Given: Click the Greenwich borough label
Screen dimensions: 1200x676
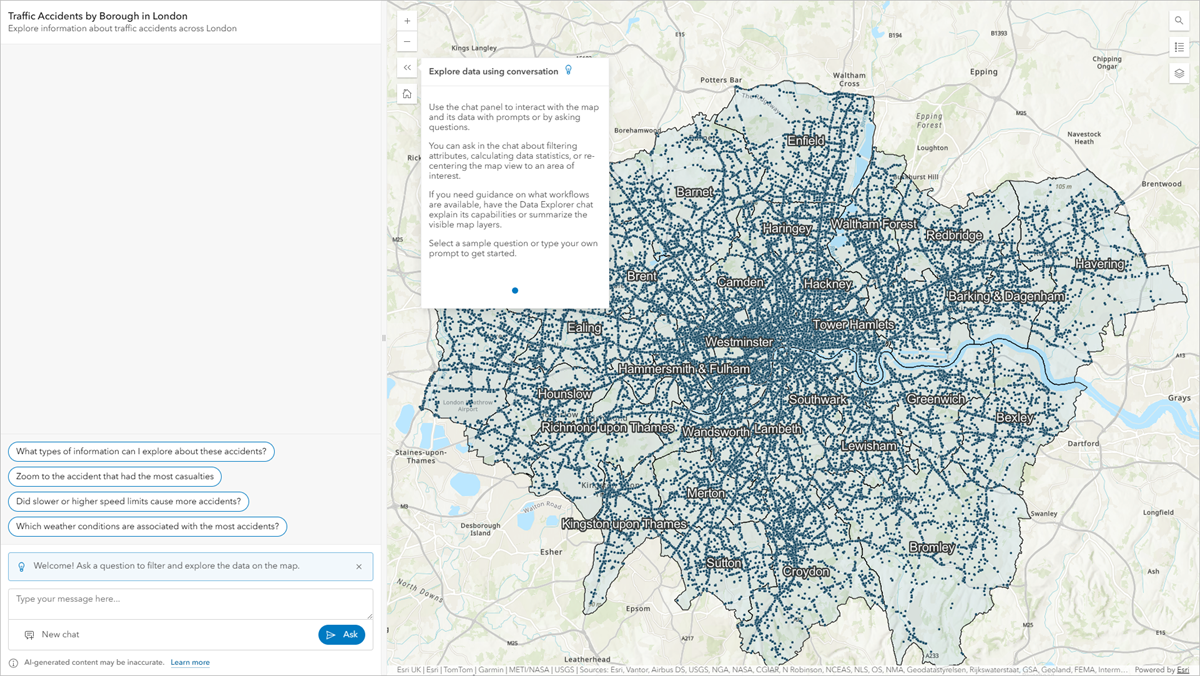Looking at the screenshot, I should click(x=936, y=399).
